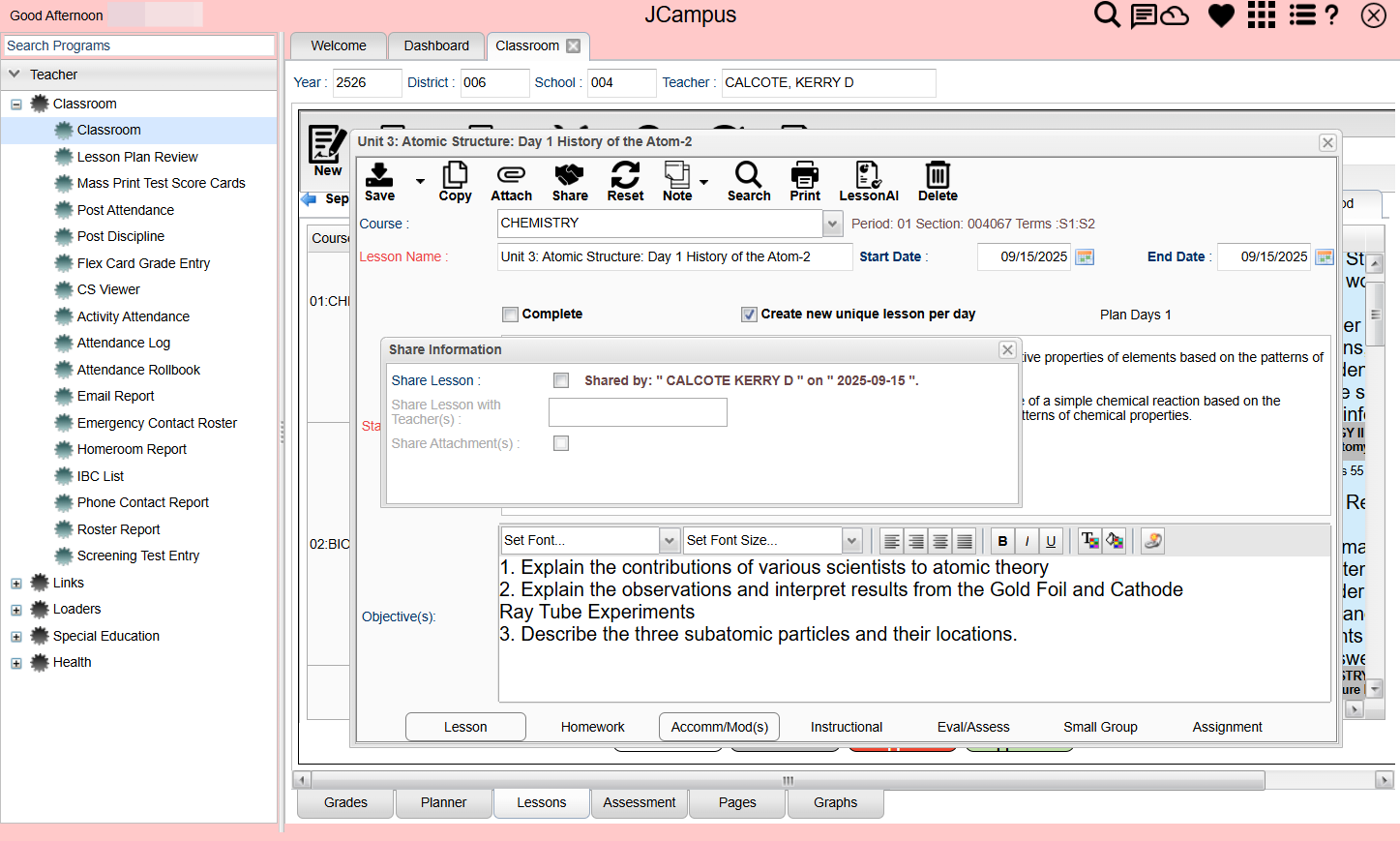Expand the Links tree node
1400x841 pixels.
point(16,584)
